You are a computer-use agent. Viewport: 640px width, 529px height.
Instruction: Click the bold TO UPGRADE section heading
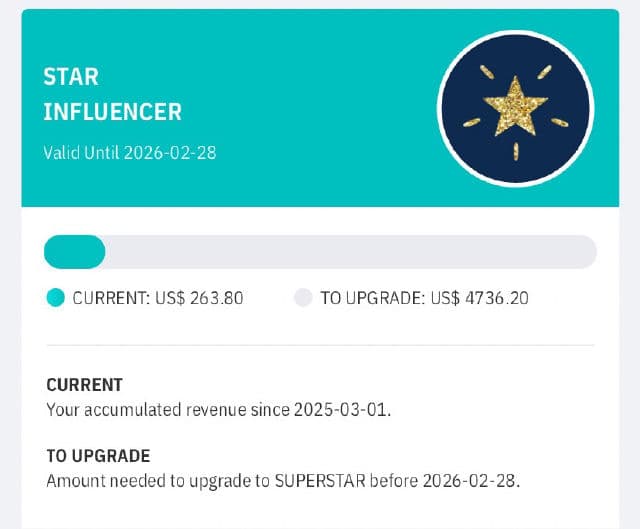[x=98, y=456]
